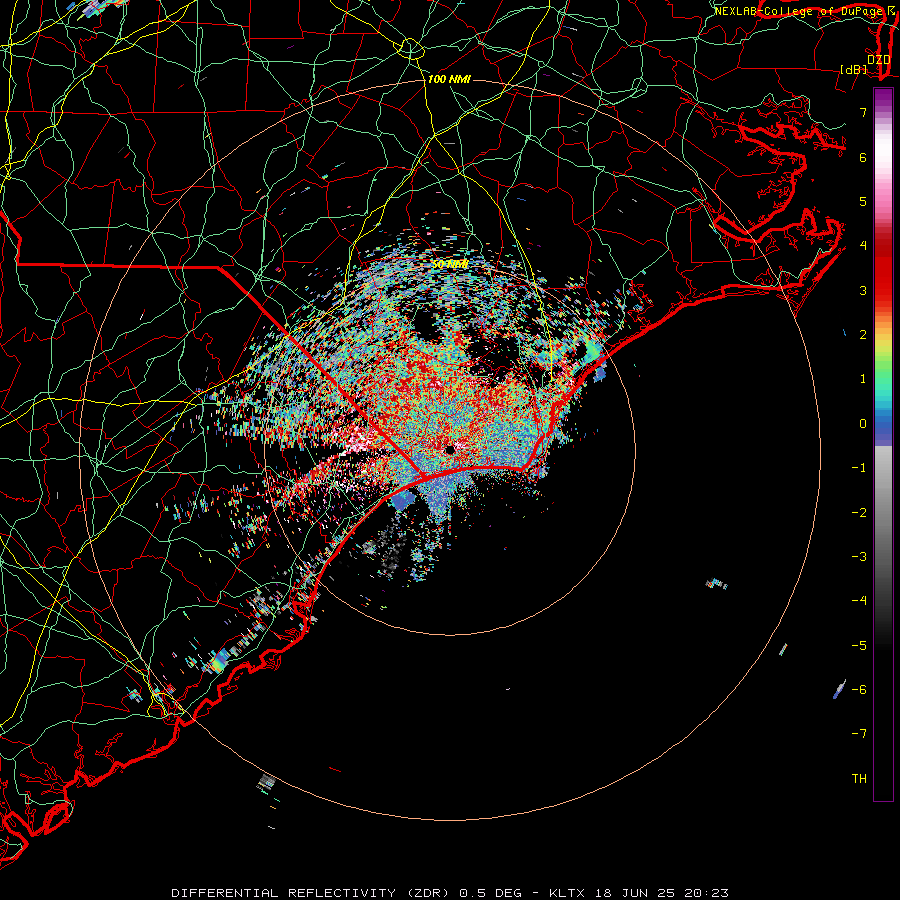Click the 4 dB value on color scale

(x=863, y=246)
